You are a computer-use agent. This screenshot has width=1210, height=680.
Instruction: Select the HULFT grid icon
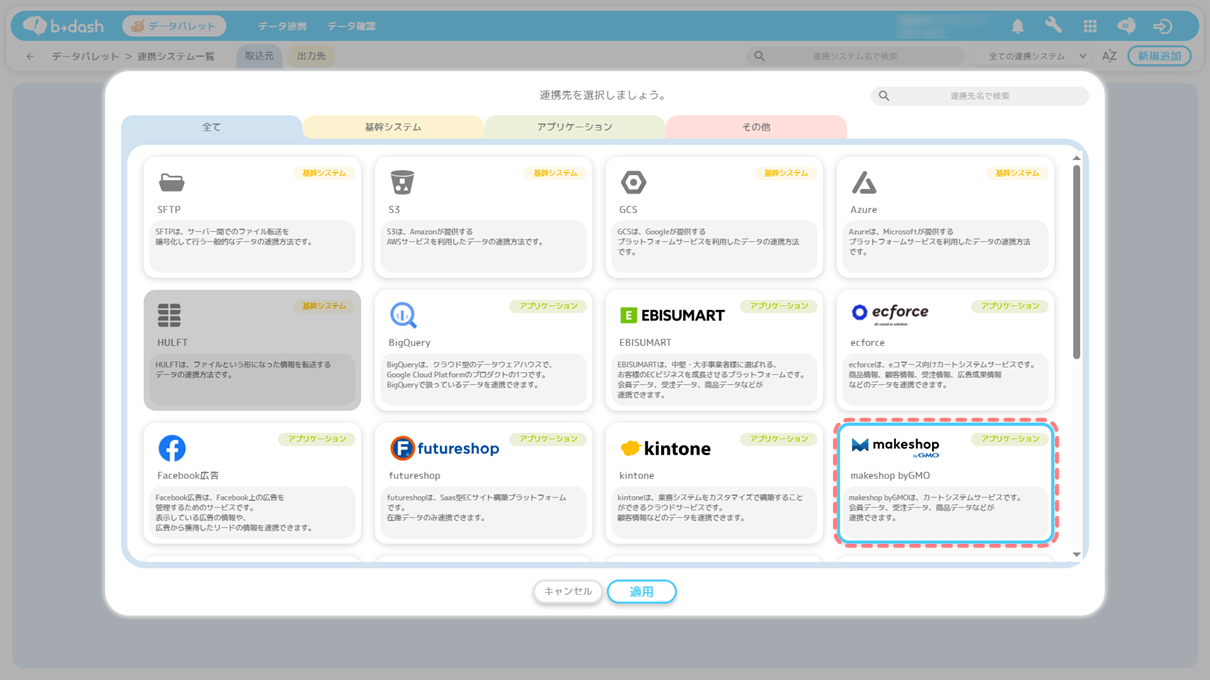pyautogui.click(x=169, y=315)
